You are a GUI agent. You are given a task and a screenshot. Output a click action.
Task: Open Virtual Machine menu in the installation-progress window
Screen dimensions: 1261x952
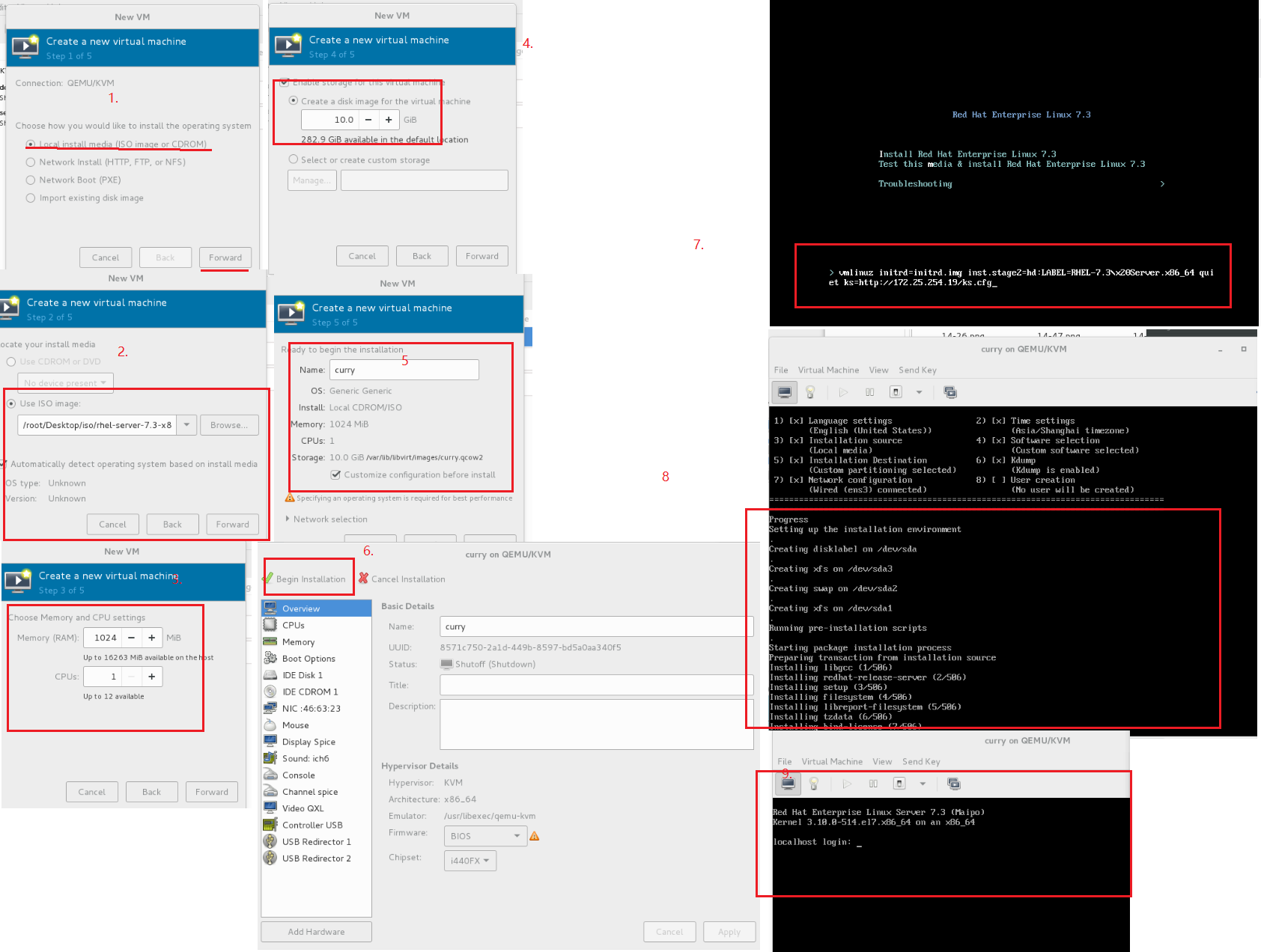tap(828, 370)
